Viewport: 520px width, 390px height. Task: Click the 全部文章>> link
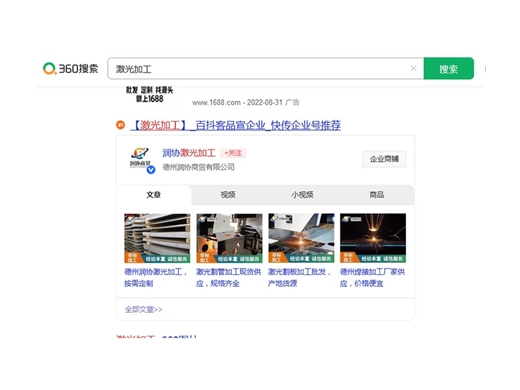point(144,309)
